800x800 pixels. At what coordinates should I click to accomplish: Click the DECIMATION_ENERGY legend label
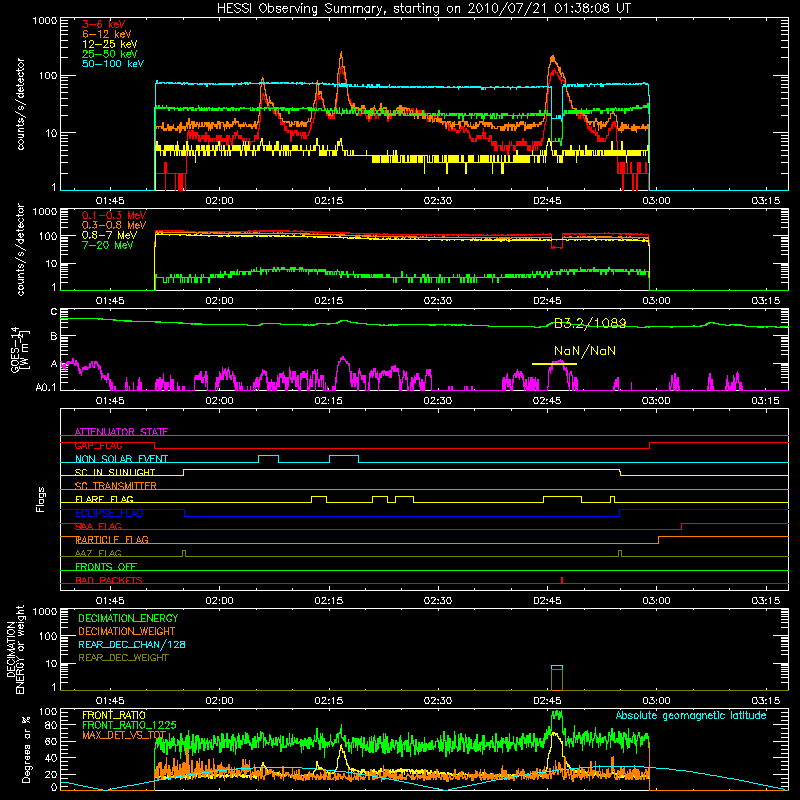tap(128, 618)
